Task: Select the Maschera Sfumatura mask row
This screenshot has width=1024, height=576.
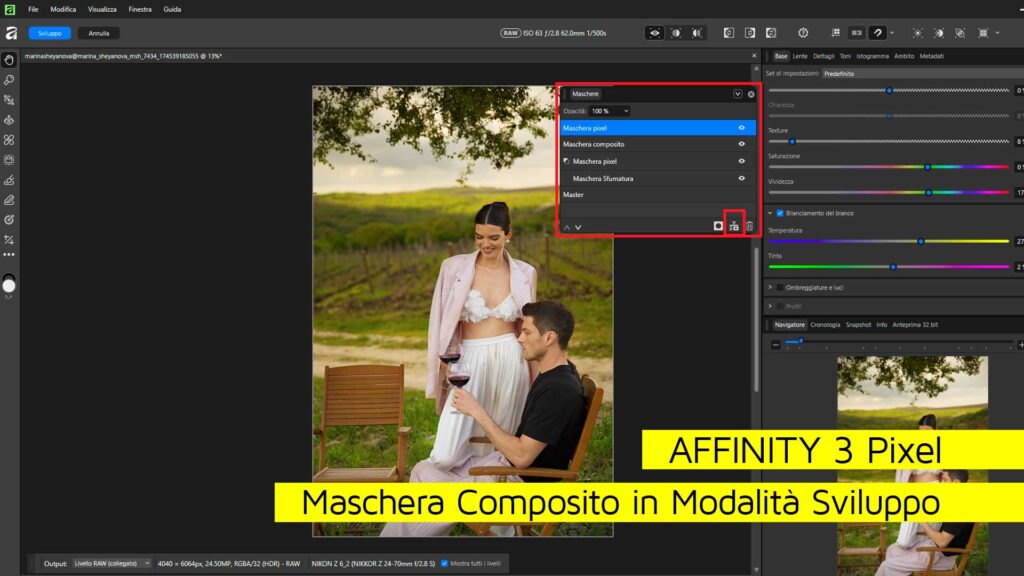Action: click(658, 178)
